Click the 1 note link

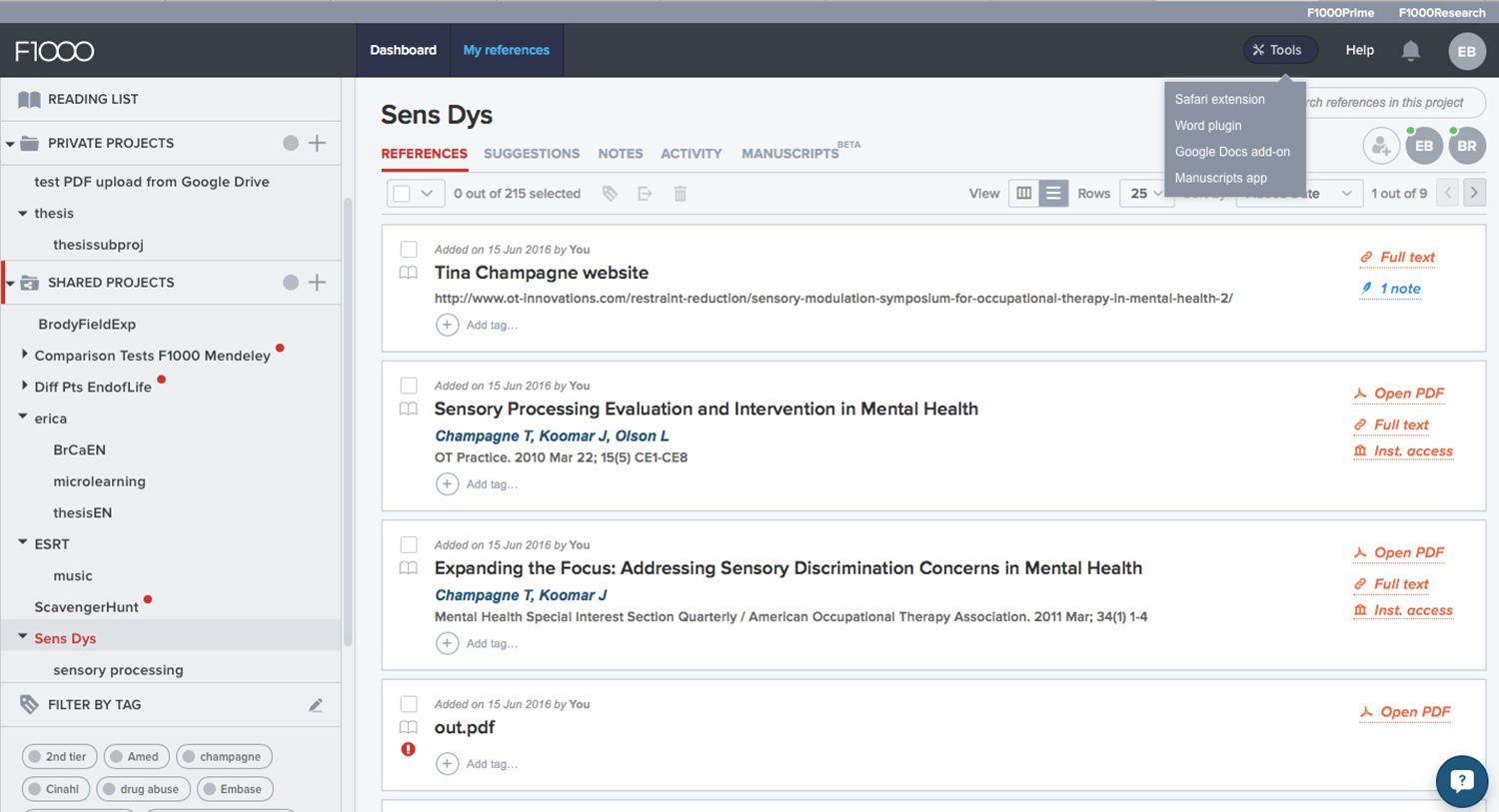(1399, 289)
